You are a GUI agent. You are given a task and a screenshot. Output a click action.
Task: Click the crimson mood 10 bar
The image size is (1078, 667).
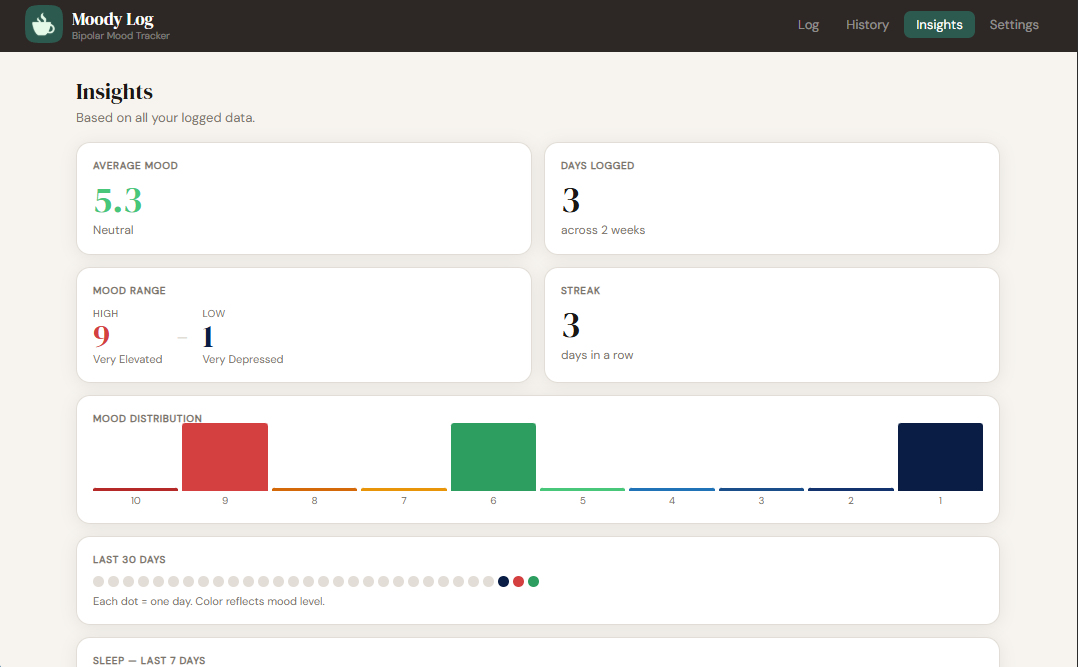pyautogui.click(x=135, y=488)
